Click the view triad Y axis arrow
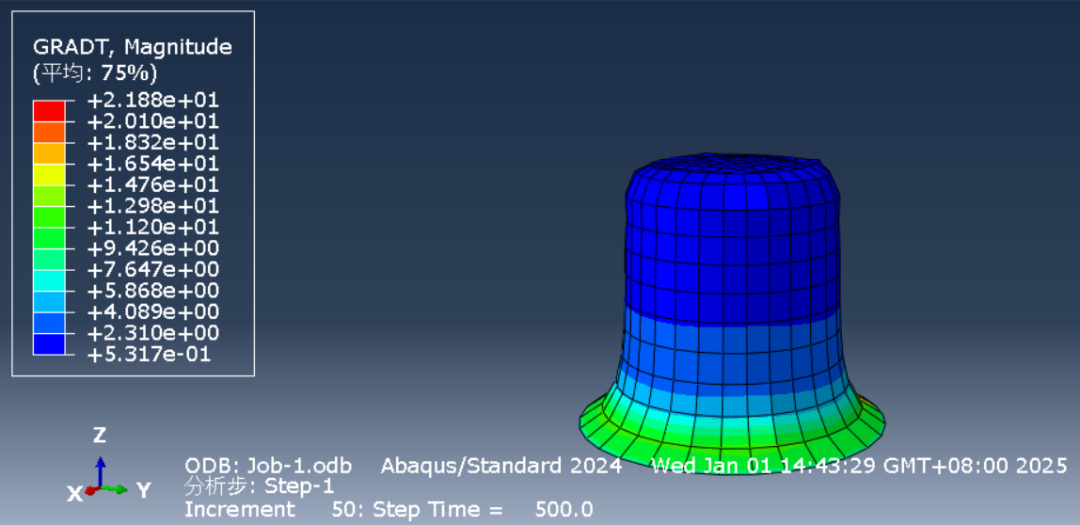The width and height of the screenshot is (1080, 525). click(118, 489)
